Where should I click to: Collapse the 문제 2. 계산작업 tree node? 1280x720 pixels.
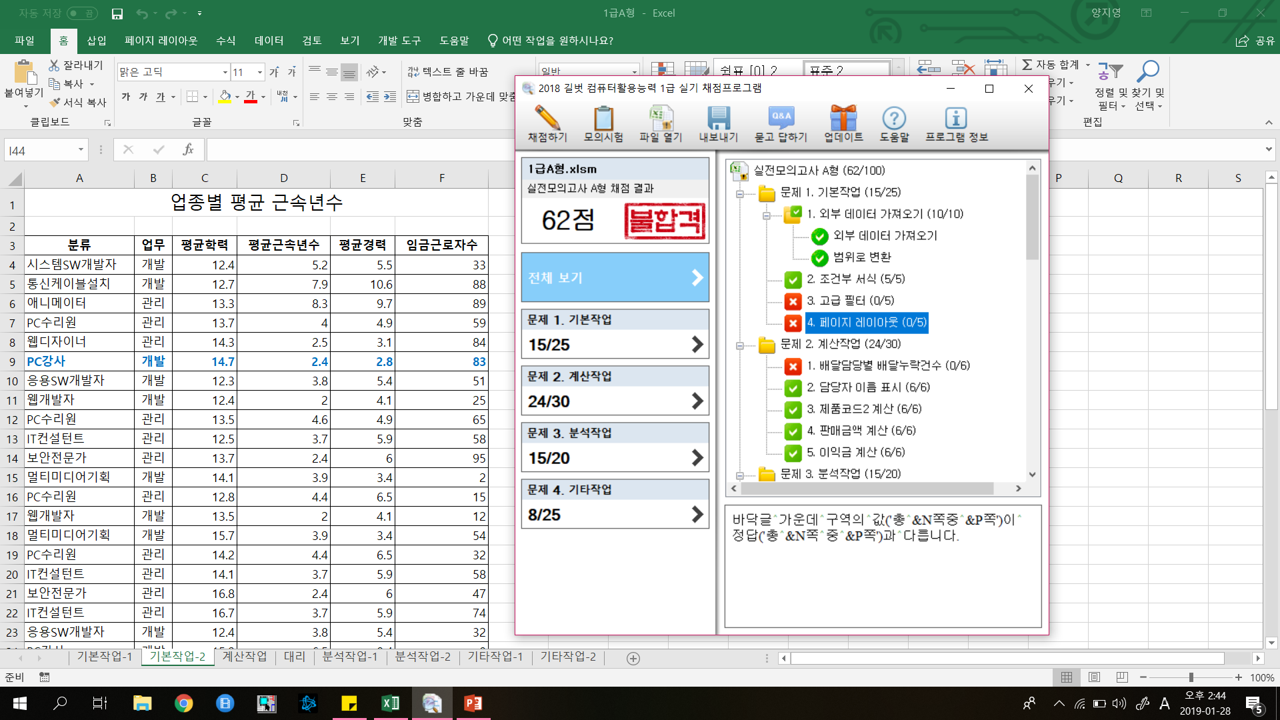[740, 345]
